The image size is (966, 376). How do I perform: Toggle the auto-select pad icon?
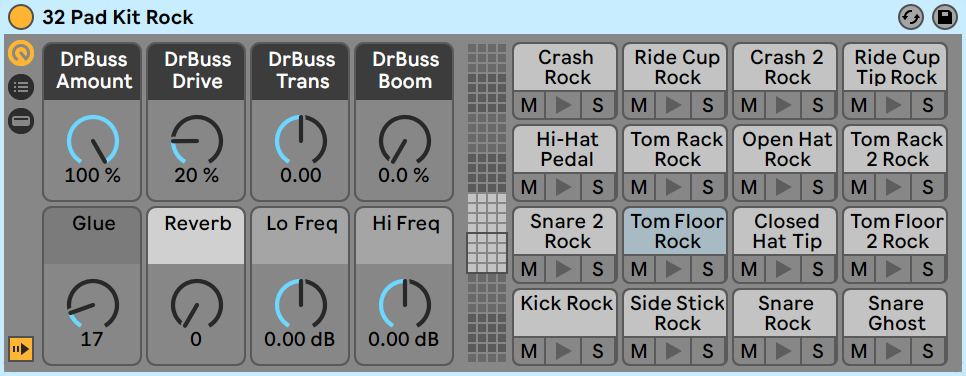pos(20,349)
